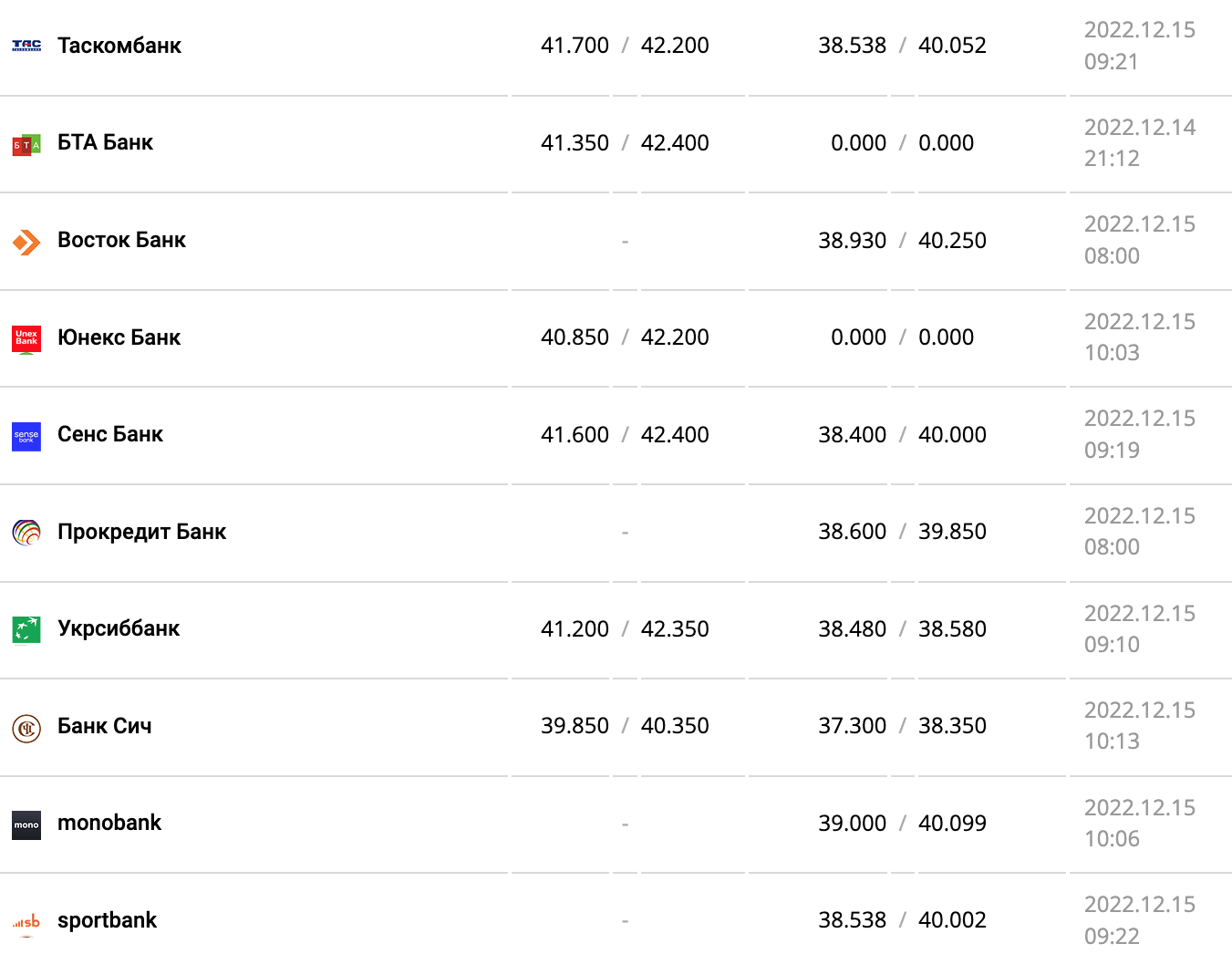Open the Таскомбанк bank name link

point(119,46)
